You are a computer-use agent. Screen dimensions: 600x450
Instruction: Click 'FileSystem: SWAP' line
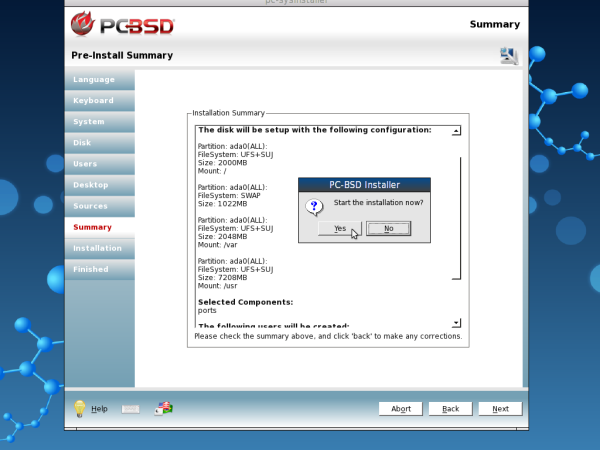(229, 196)
